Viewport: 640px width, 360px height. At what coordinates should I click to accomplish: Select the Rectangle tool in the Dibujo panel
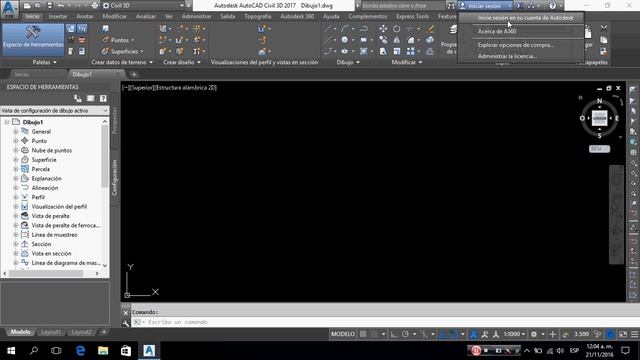click(363, 40)
